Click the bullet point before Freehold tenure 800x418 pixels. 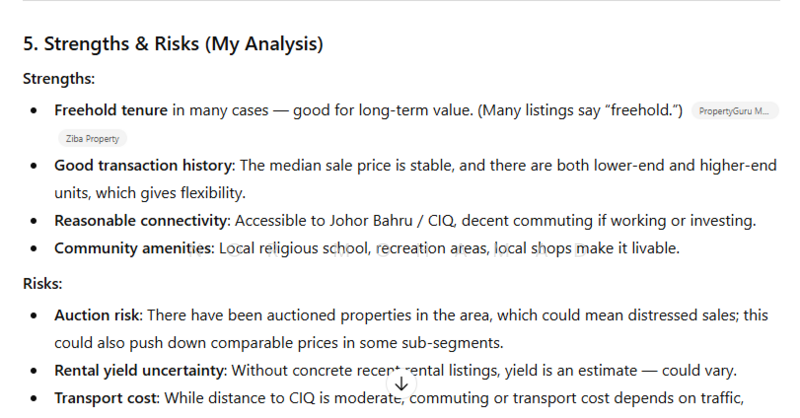(x=36, y=110)
